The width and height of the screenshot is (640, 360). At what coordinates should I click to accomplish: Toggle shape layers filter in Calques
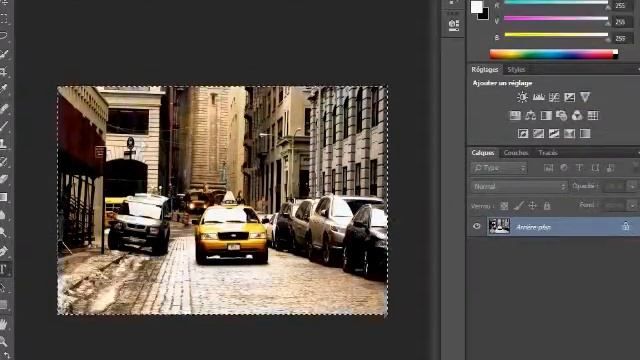click(x=595, y=168)
